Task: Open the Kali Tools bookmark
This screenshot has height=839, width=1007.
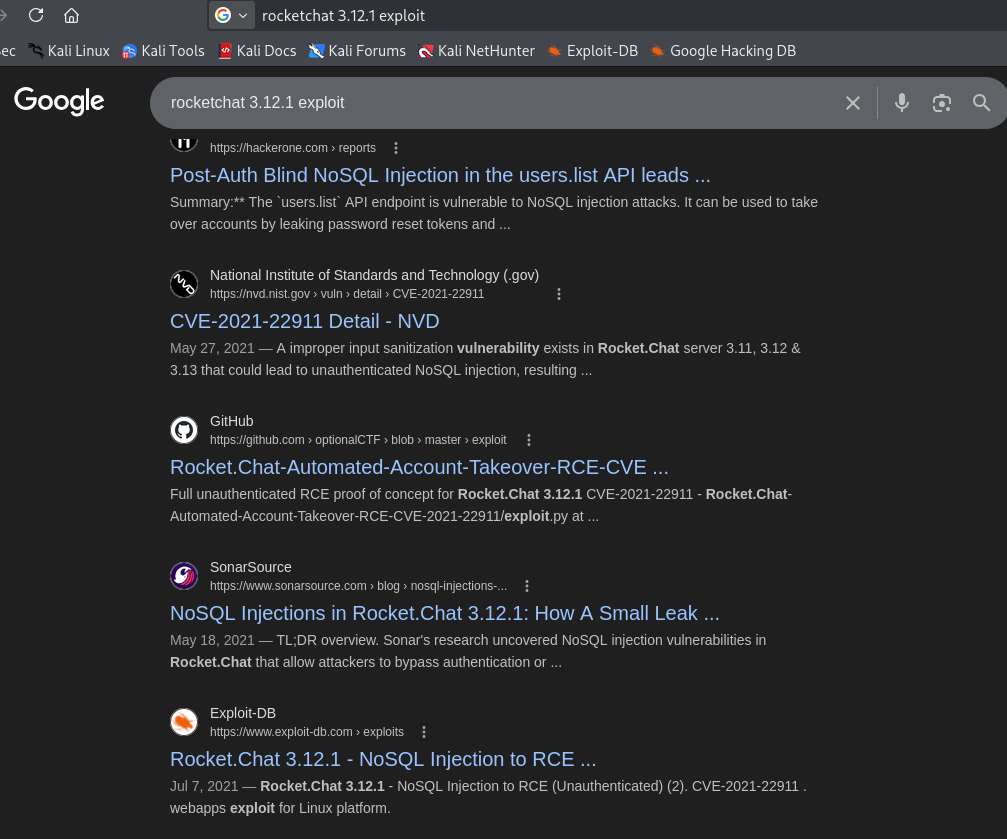Action: [163, 50]
